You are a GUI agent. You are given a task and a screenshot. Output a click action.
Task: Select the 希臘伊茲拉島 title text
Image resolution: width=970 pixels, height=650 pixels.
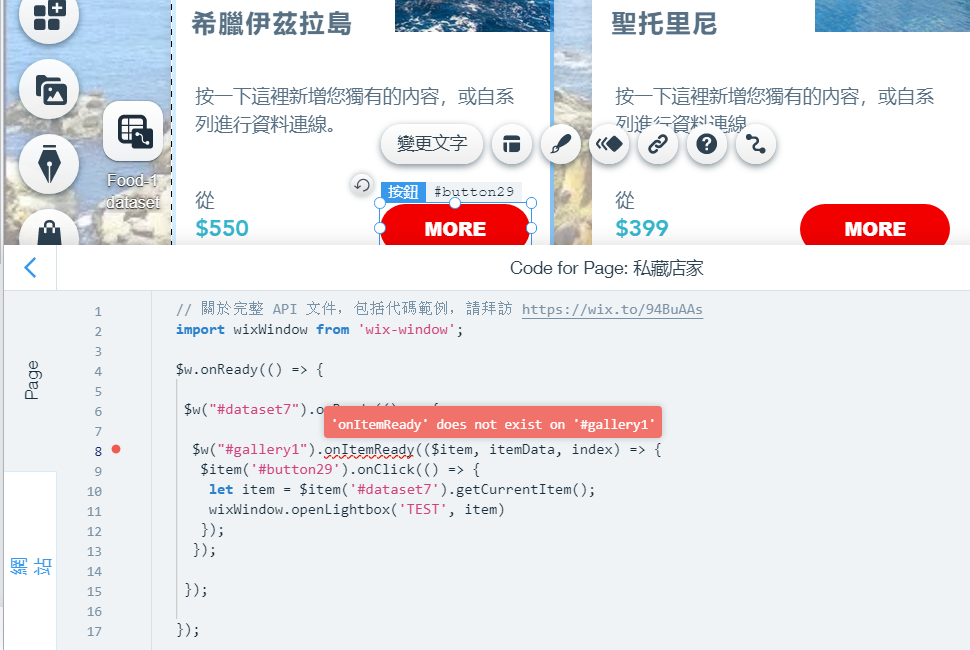tap(272, 24)
